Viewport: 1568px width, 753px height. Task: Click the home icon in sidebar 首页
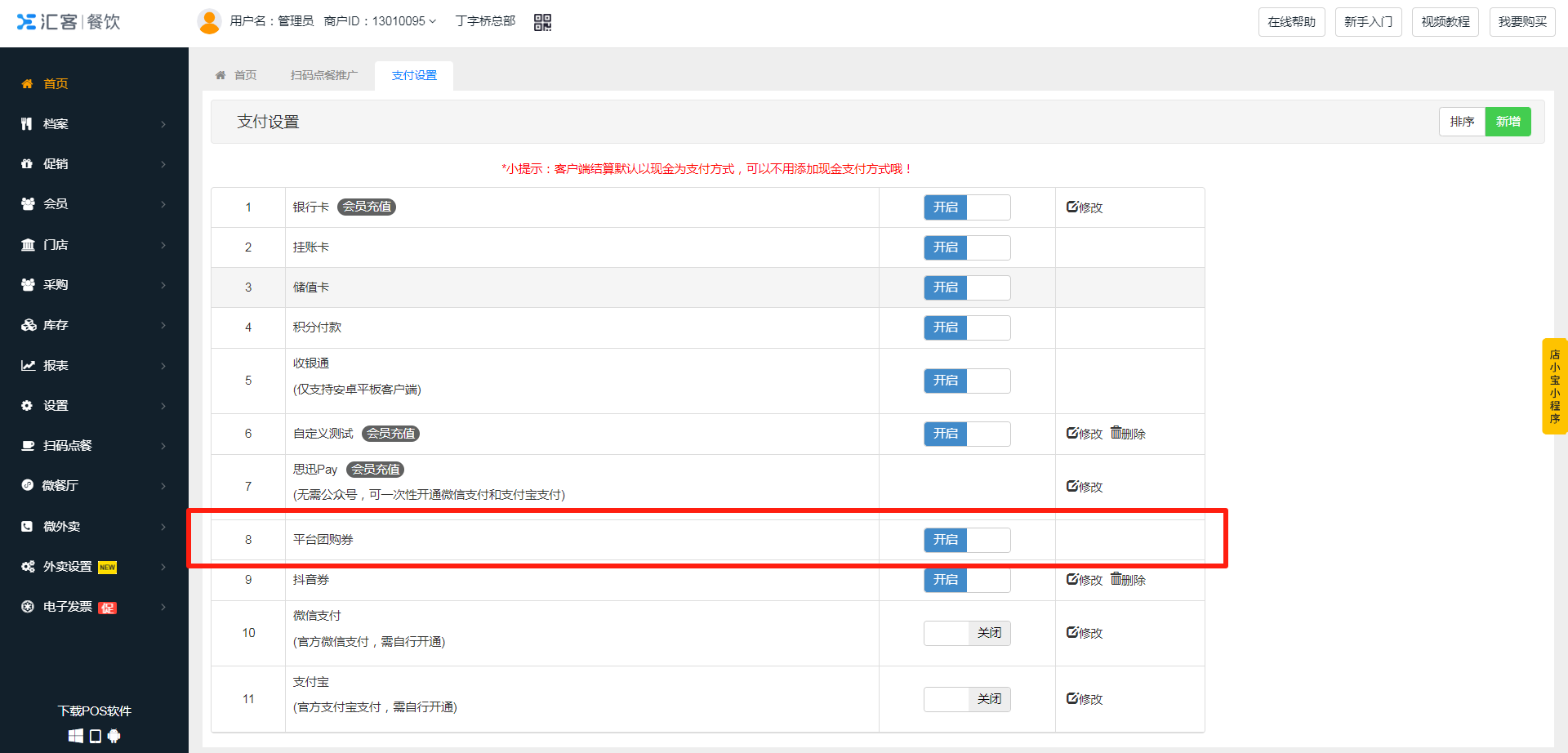pos(28,84)
